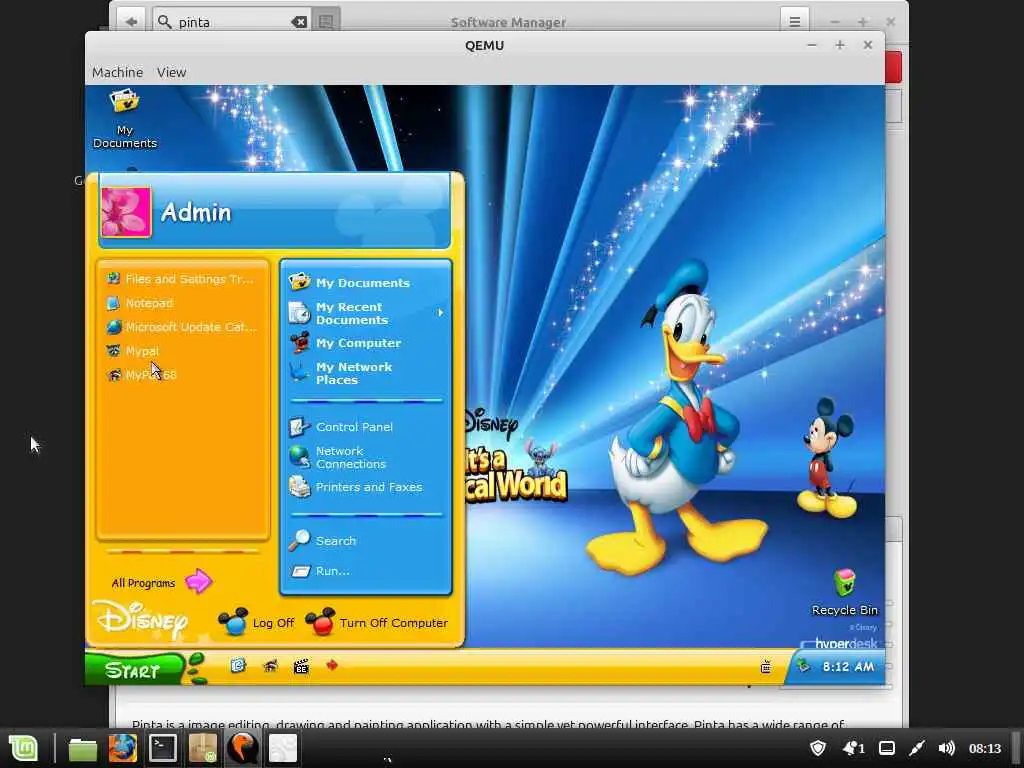Image resolution: width=1024 pixels, height=768 pixels.
Task: Click the shield update tray icon
Action: click(x=818, y=748)
